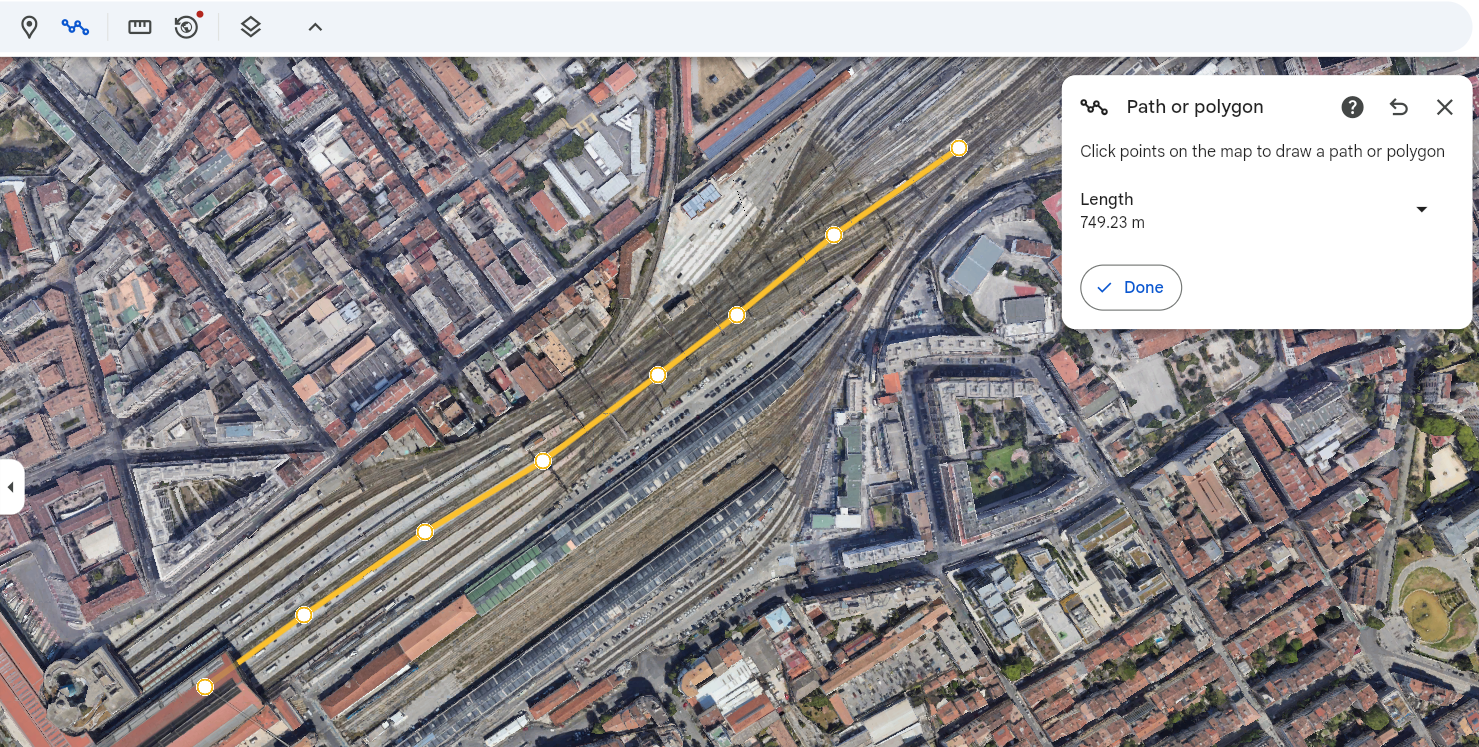
Task: Open the map layers panel
Action: (251, 27)
